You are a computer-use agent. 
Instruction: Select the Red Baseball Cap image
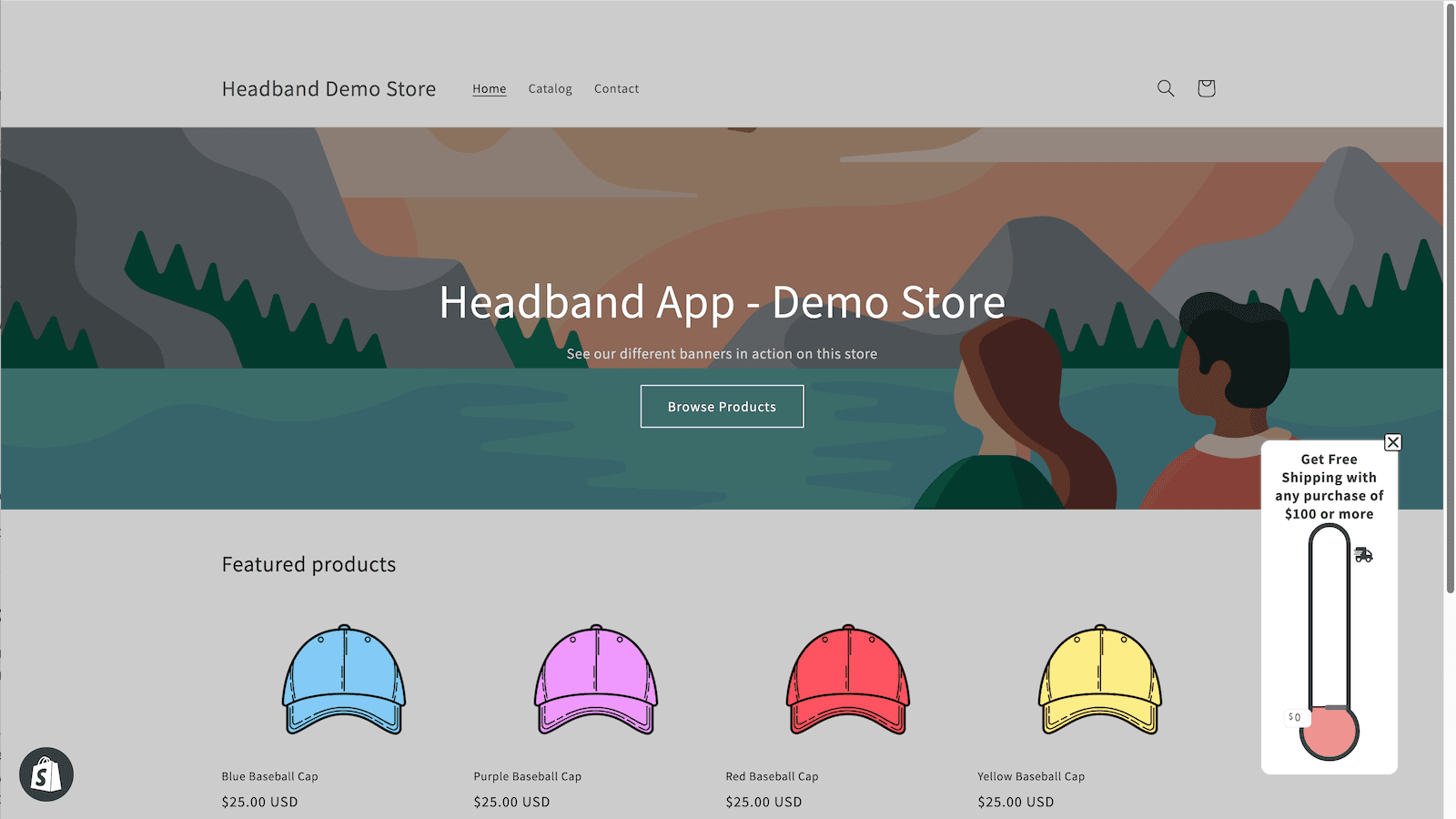(848, 681)
